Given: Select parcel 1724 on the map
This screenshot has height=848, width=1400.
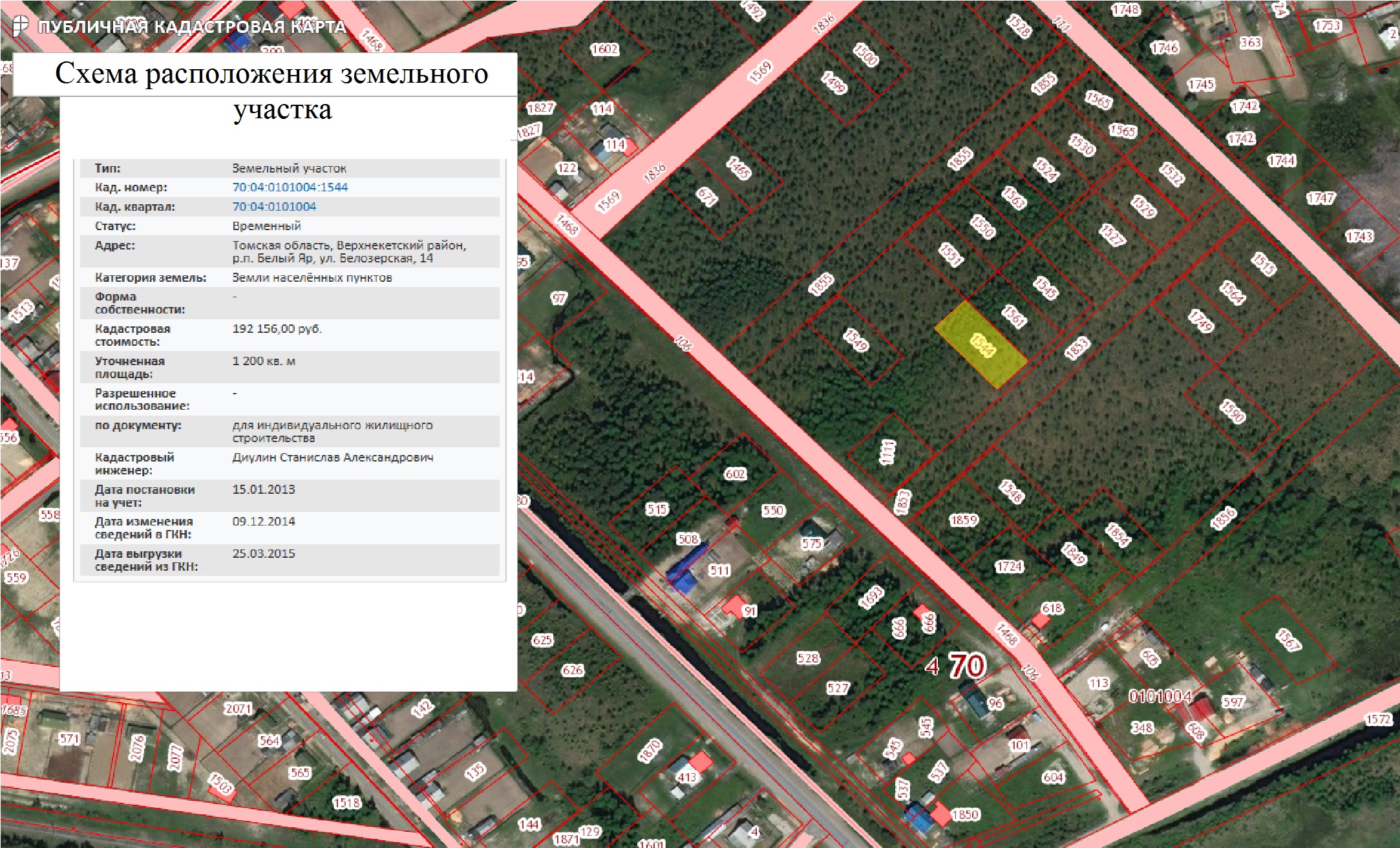Looking at the screenshot, I should pyautogui.click(x=1010, y=567).
